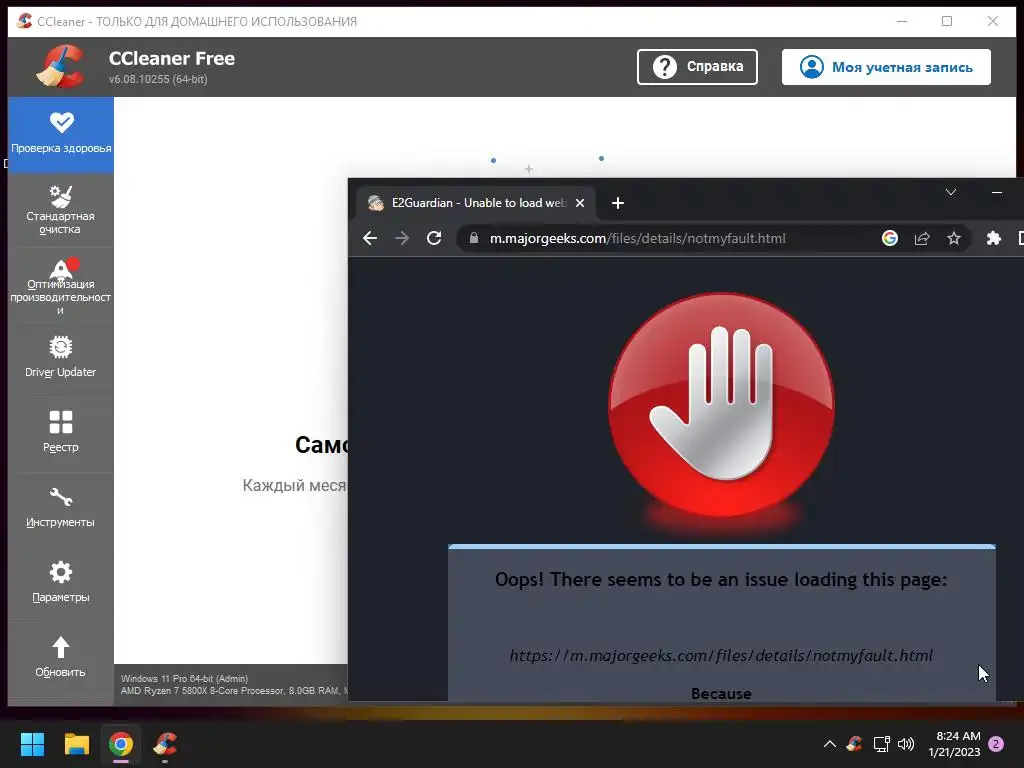
Task: Click Chrome forward navigation arrow
Action: (x=402, y=238)
